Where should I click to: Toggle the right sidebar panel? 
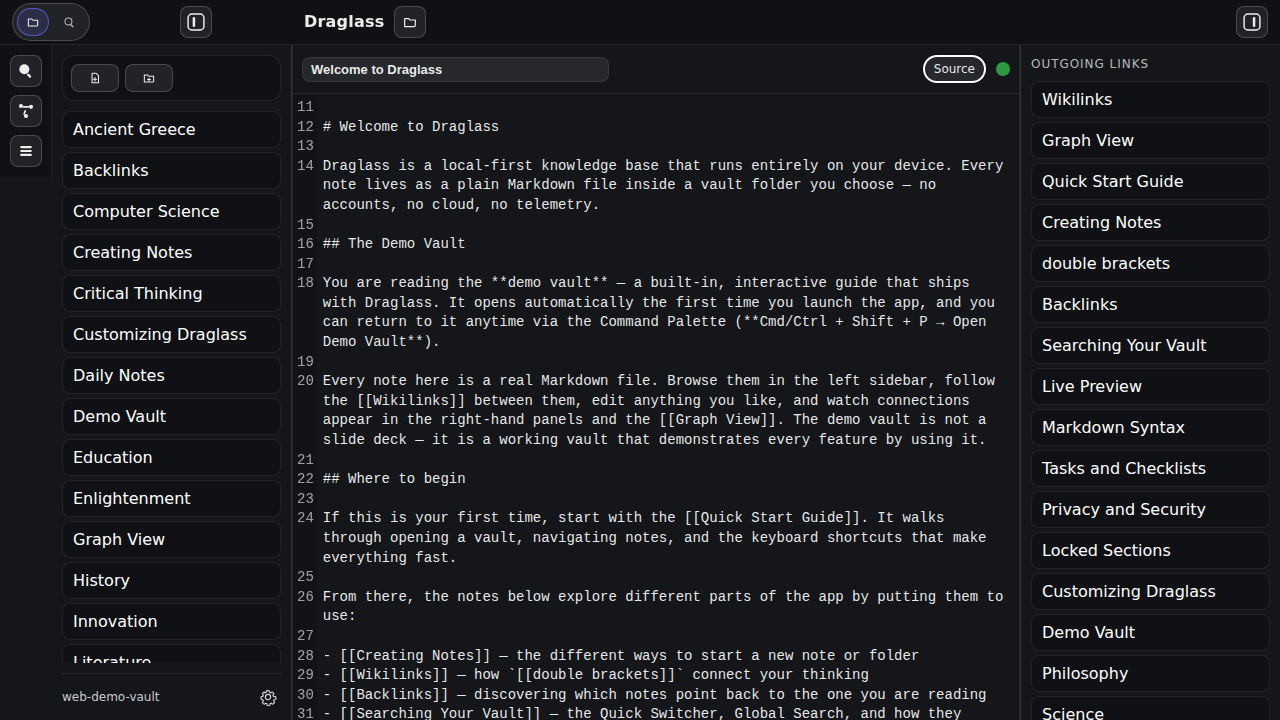1252,22
